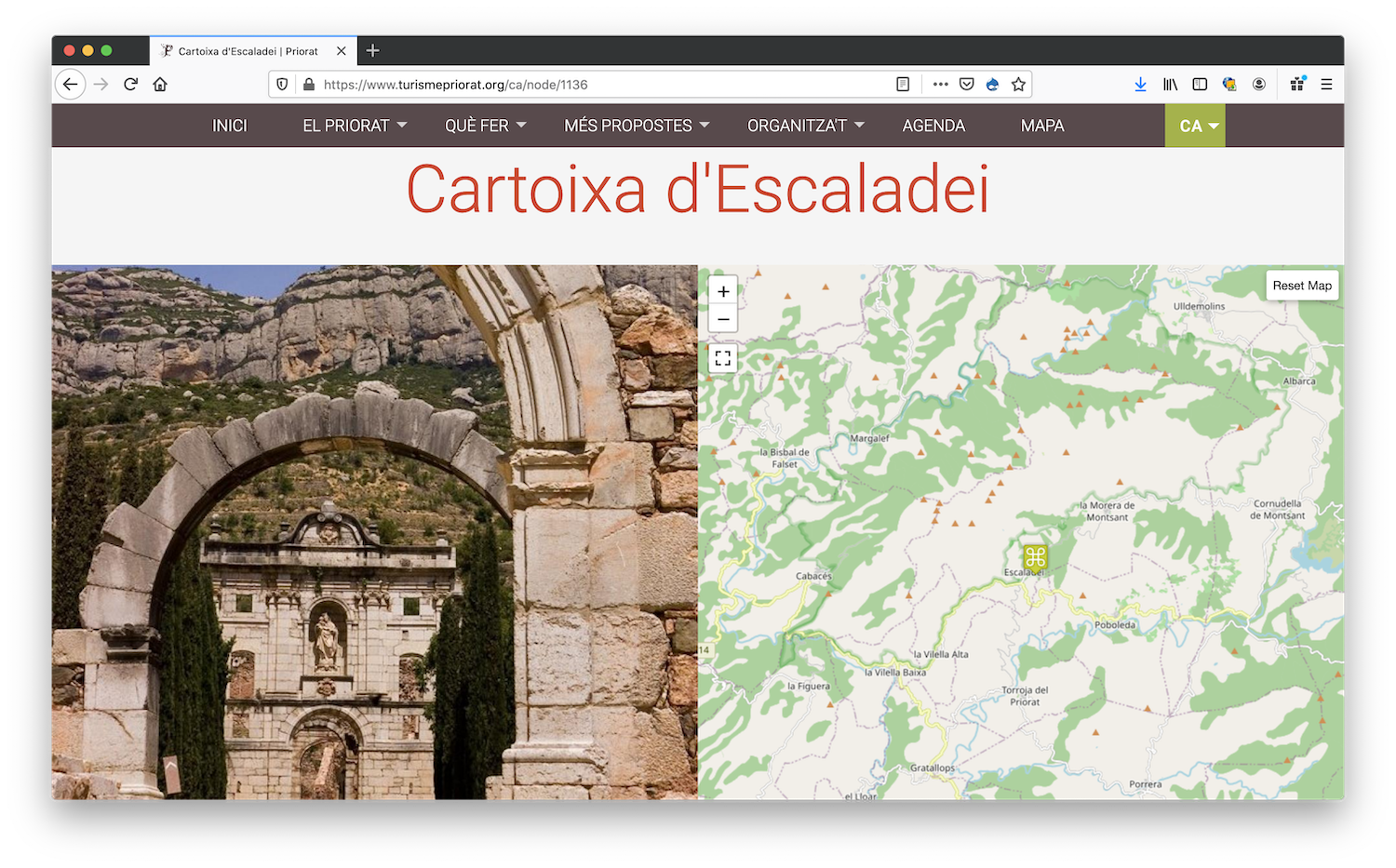The width and height of the screenshot is (1396, 868).
Task: Click the Escaladei marker on the map
Action: [x=1035, y=556]
